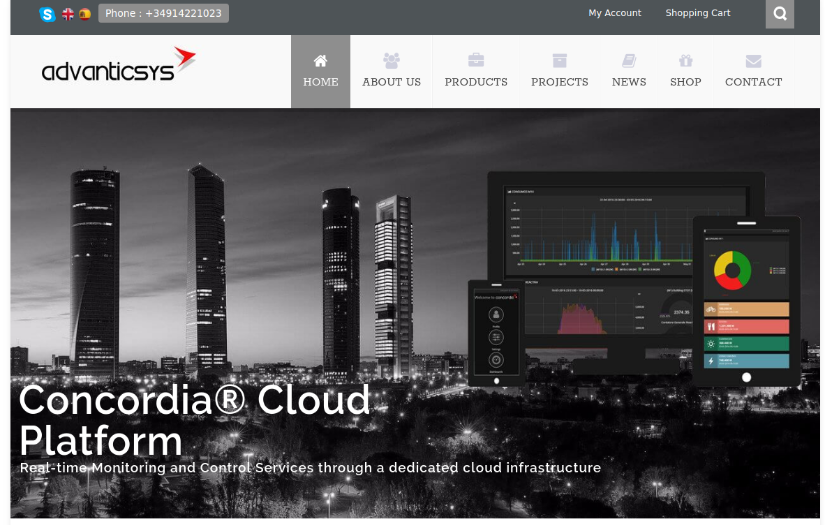Click the envelope icon above Contact
Image resolution: width=825 pixels, height=525 pixels.
tap(753, 61)
